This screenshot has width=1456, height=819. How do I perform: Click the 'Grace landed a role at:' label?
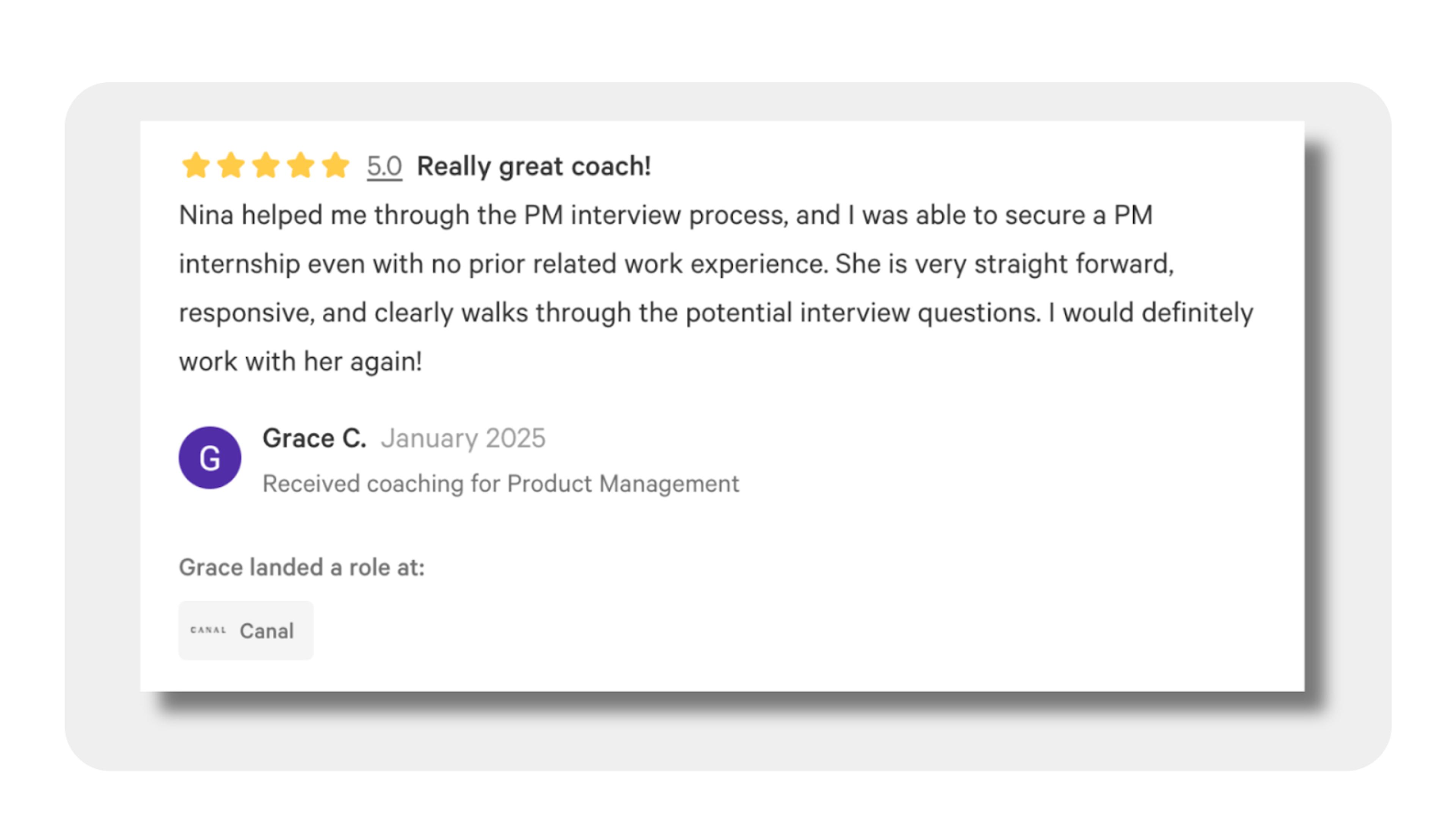(x=301, y=568)
